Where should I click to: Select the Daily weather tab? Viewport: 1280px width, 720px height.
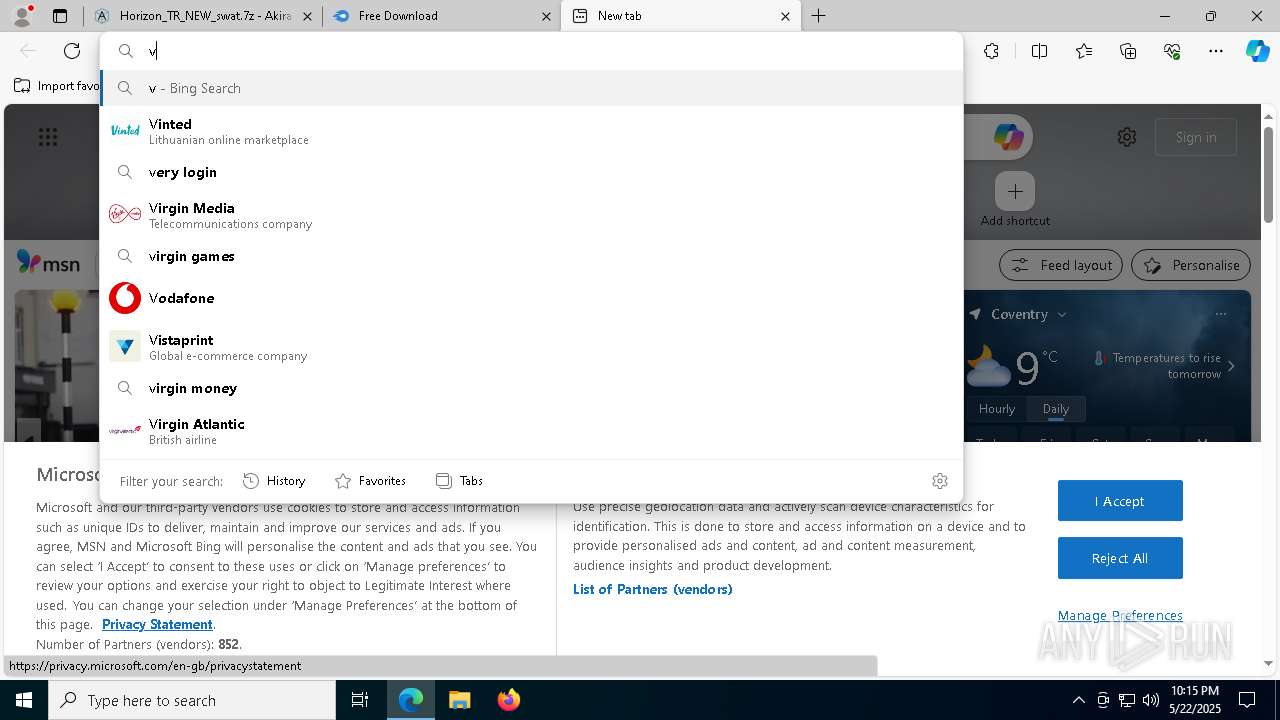point(1056,409)
